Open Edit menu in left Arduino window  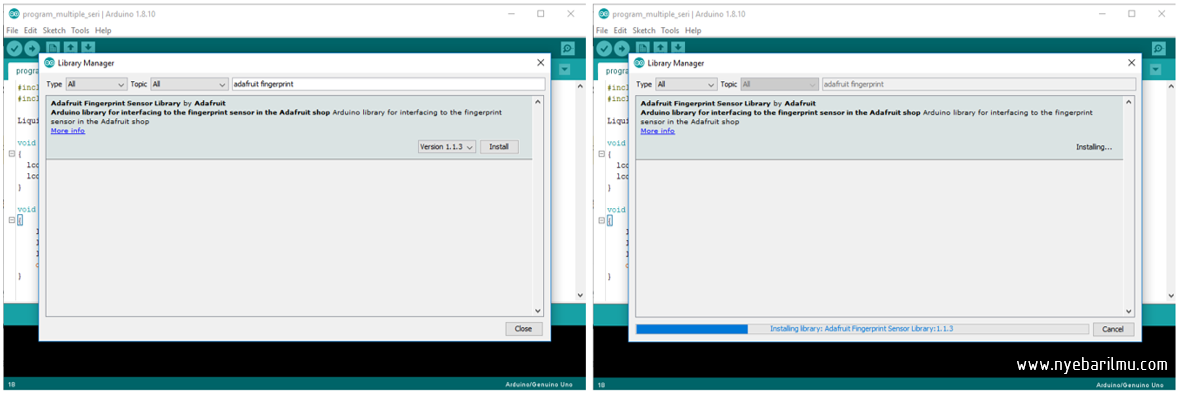[x=30, y=31]
